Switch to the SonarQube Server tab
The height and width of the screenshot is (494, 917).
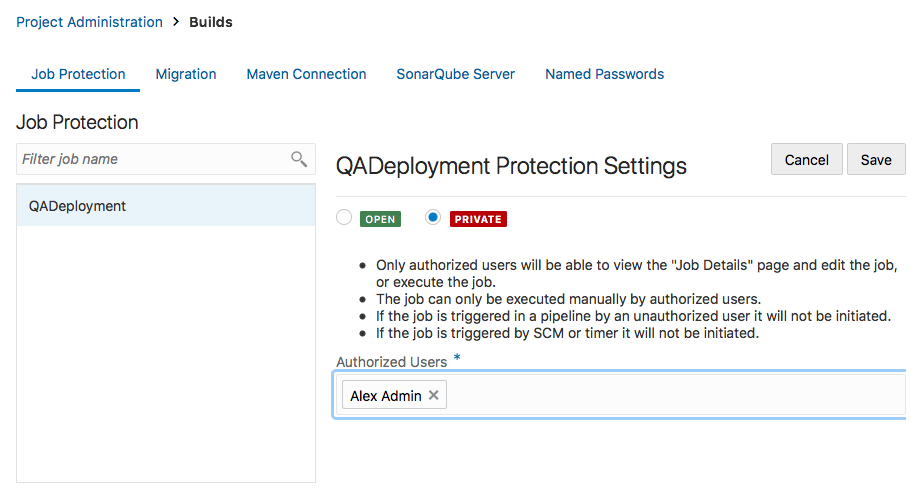(x=455, y=74)
